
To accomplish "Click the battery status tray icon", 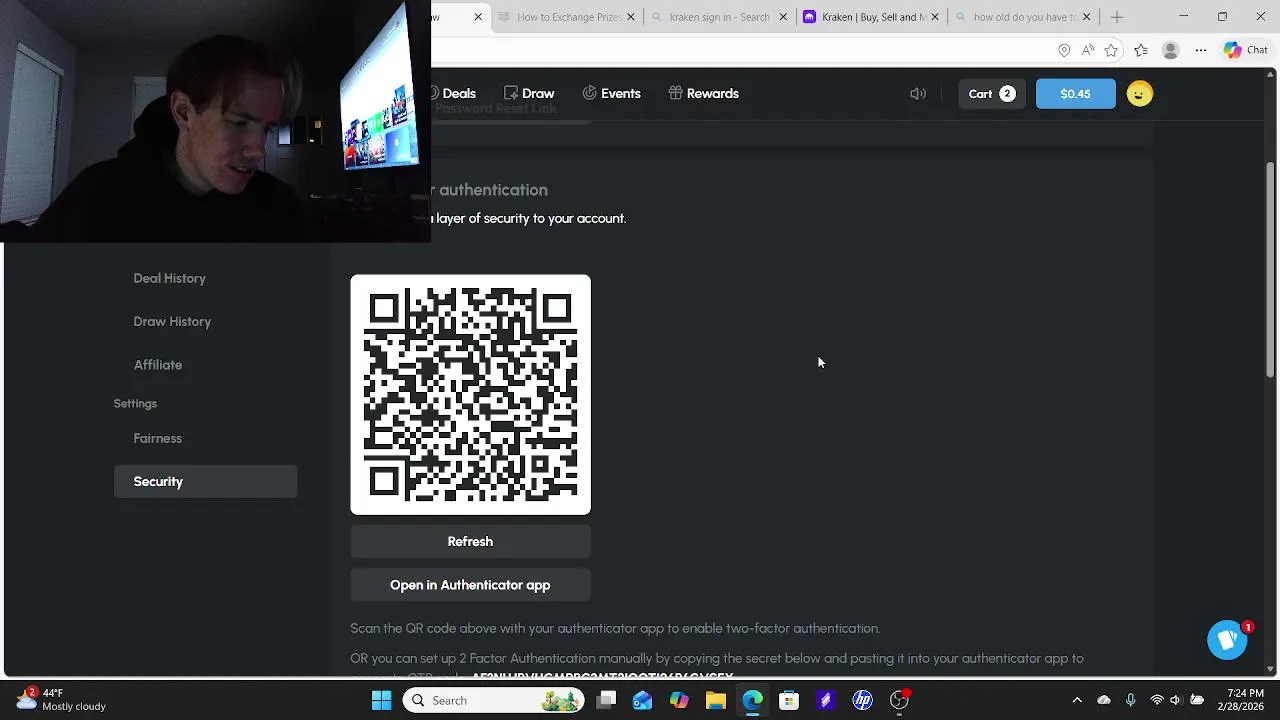I will [1197, 700].
